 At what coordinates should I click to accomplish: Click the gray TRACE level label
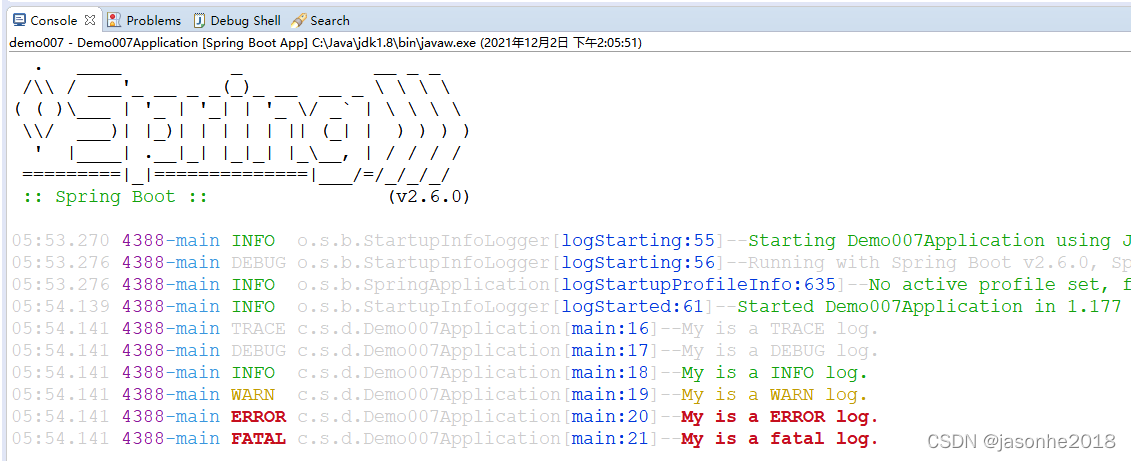pyautogui.click(x=258, y=329)
